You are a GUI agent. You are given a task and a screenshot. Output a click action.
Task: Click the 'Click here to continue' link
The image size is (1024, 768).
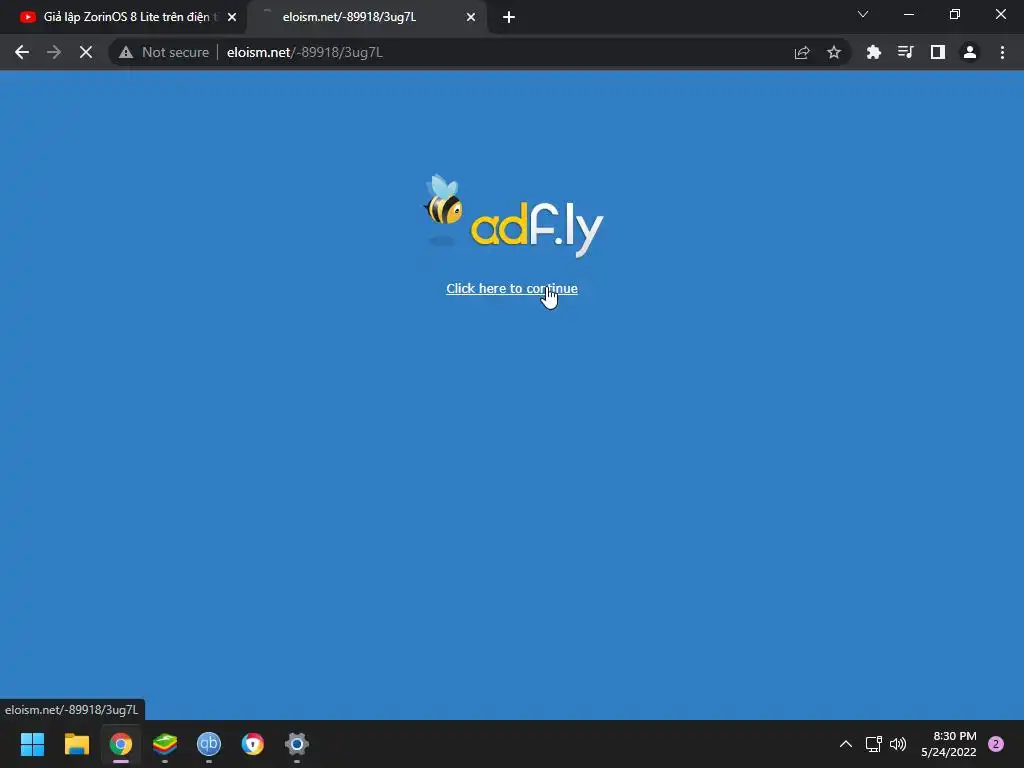511,288
